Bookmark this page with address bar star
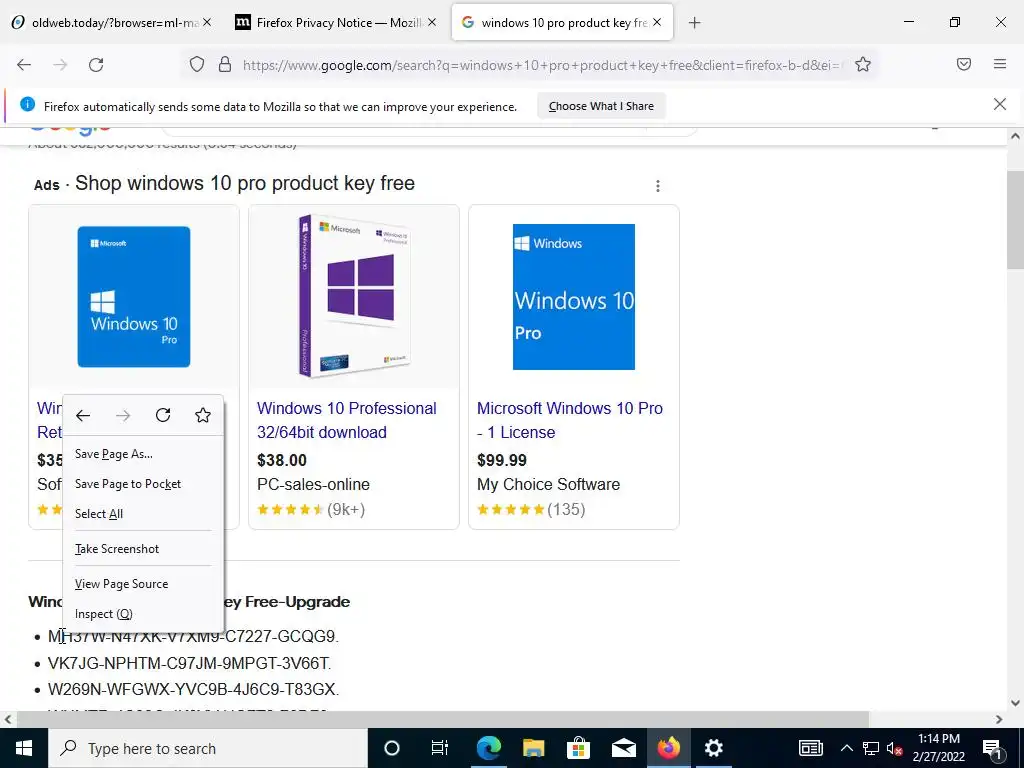This screenshot has height=768, width=1024. tap(863, 64)
